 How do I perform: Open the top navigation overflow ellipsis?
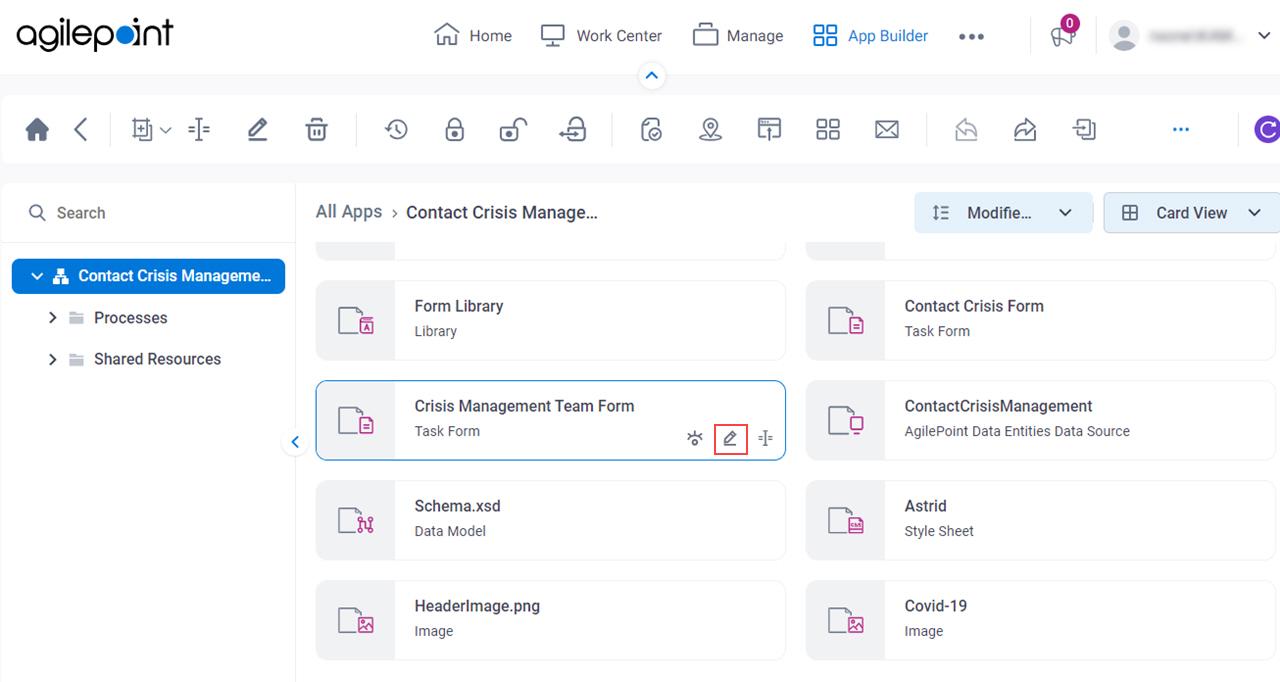coord(971,36)
